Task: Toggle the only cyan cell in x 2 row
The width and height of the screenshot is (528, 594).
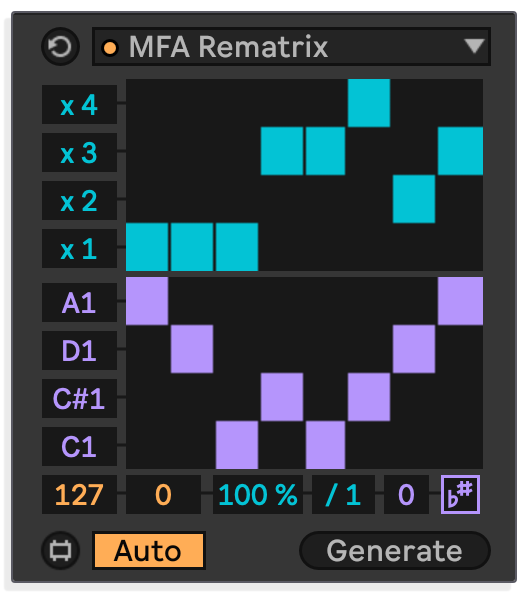Action: coord(414,199)
